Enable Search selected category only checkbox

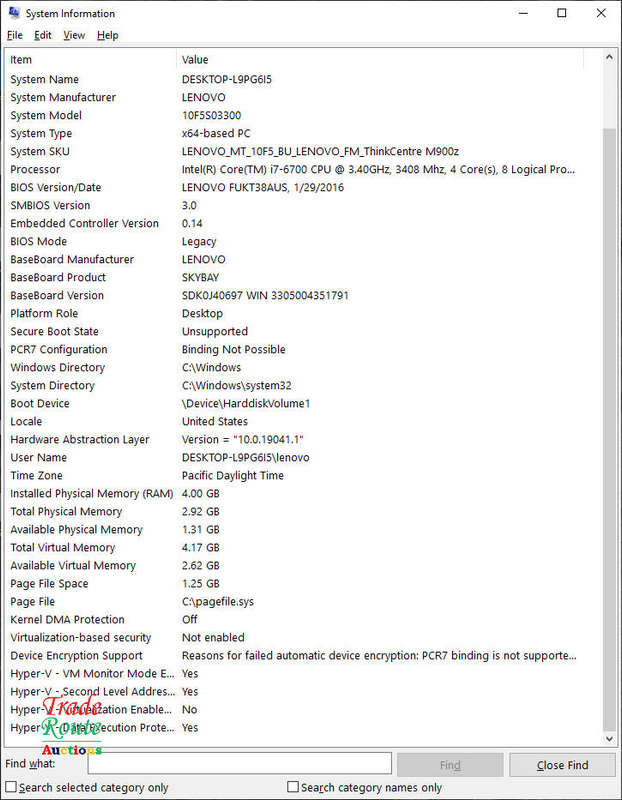(x=11, y=787)
